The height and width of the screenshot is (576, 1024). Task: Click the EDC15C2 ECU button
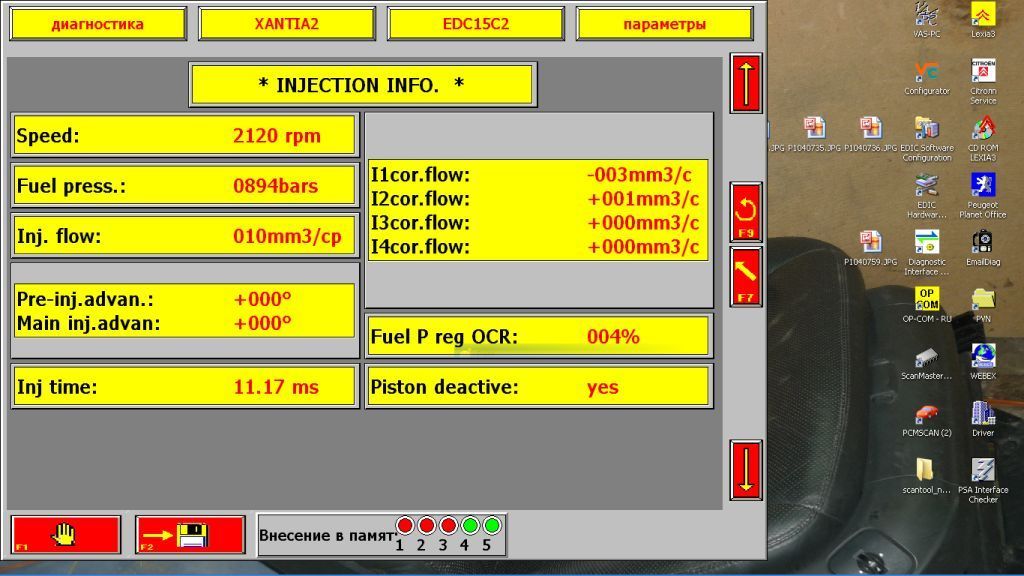(475, 24)
